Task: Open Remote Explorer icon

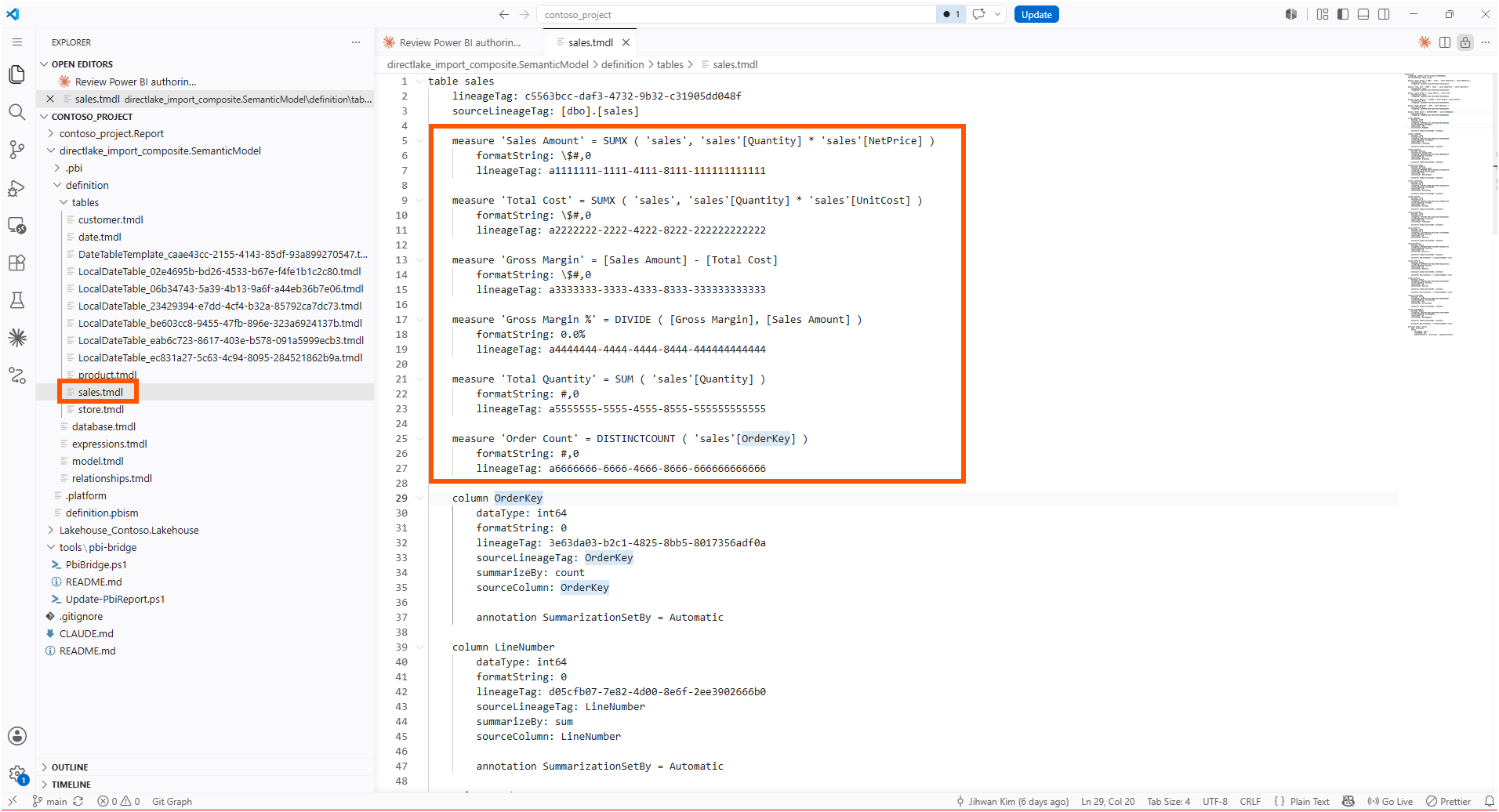Action: [16, 226]
